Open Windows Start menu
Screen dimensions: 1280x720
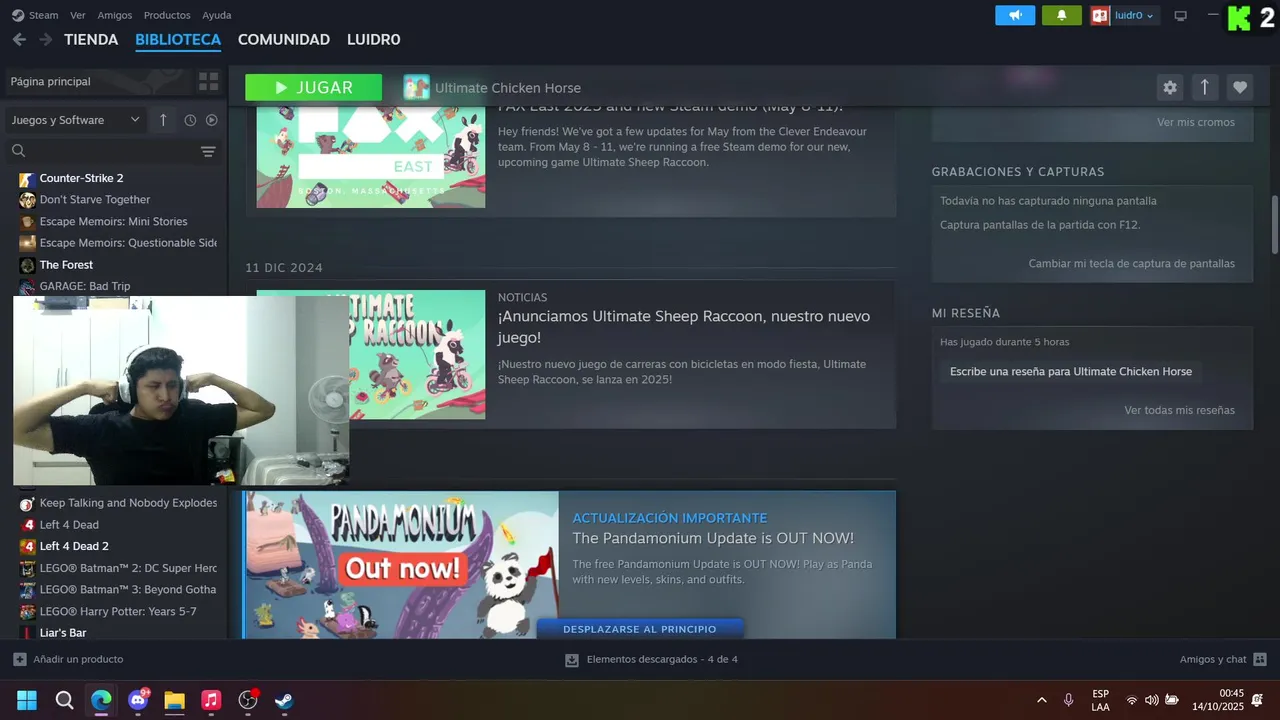27,700
